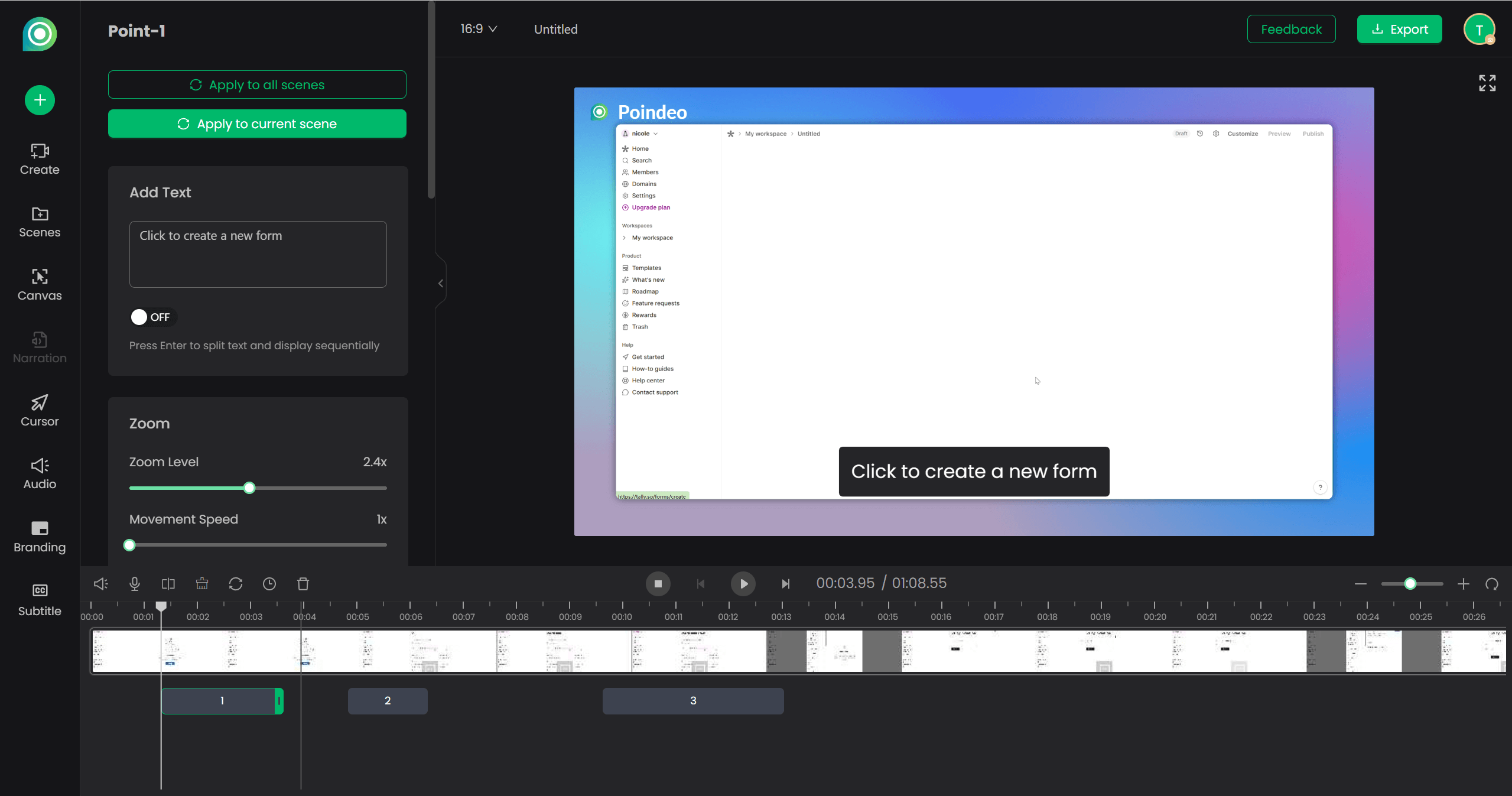Enter fullscreen preview mode
Screen dimensions: 1512x796
coord(1487,83)
